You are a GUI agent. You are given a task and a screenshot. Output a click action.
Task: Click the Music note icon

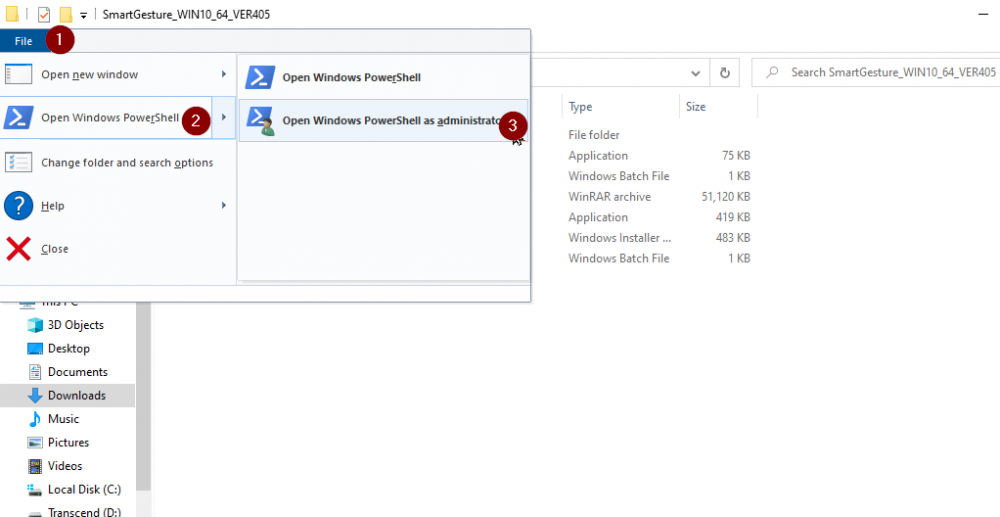[x=34, y=419]
